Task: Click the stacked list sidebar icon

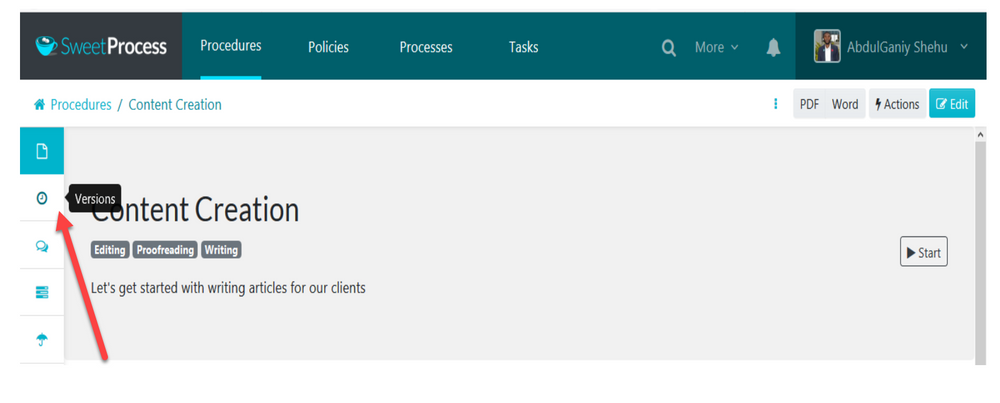Action: tap(42, 292)
